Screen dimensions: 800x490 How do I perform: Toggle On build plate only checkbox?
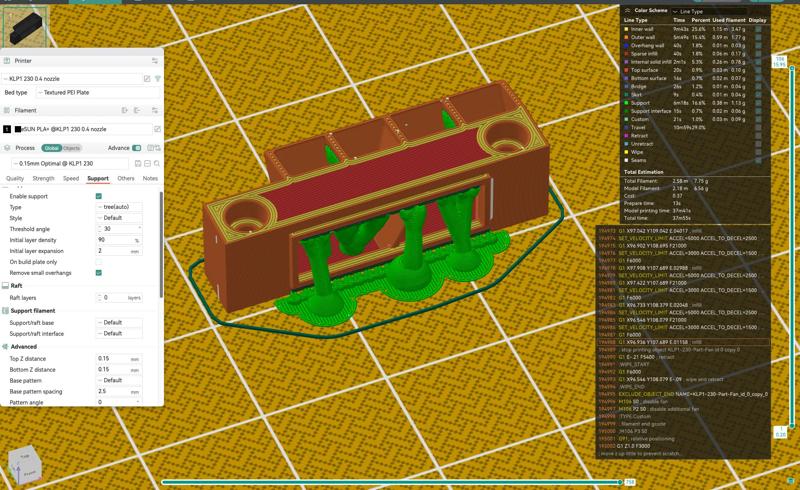click(98, 262)
